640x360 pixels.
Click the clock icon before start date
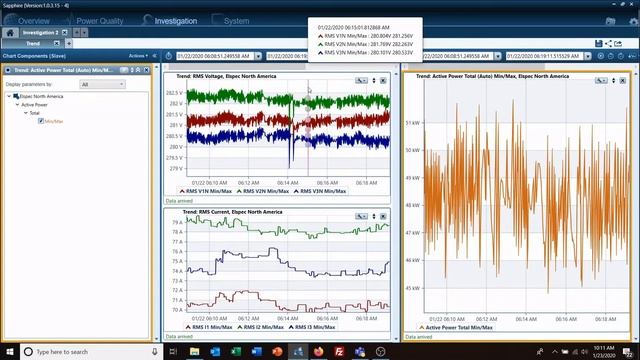tap(169, 56)
